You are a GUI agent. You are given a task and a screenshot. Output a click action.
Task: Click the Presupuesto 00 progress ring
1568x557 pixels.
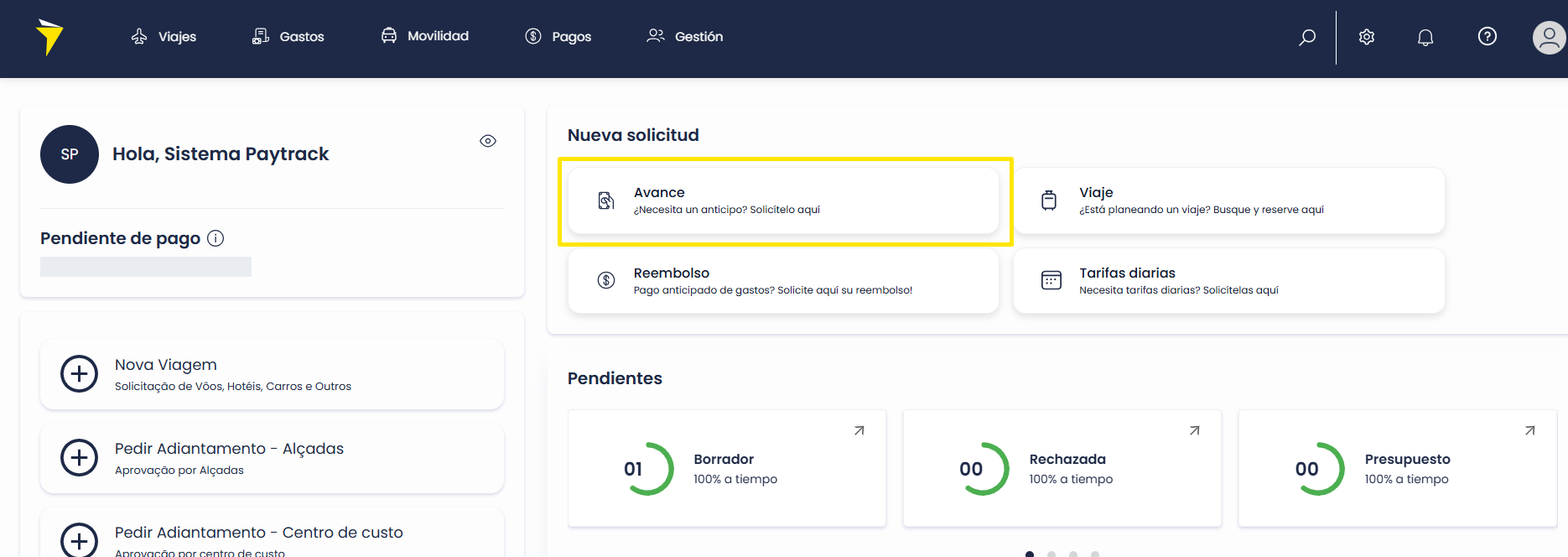tap(1317, 469)
